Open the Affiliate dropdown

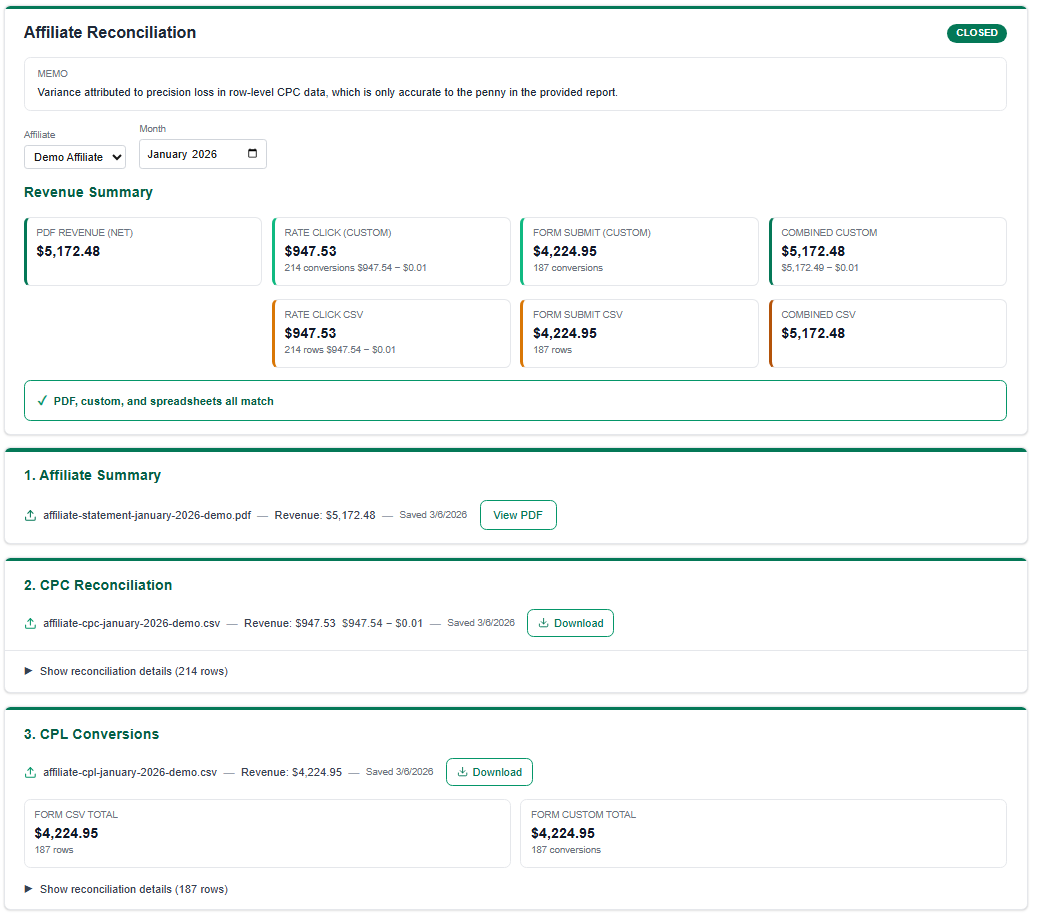[x=75, y=157]
